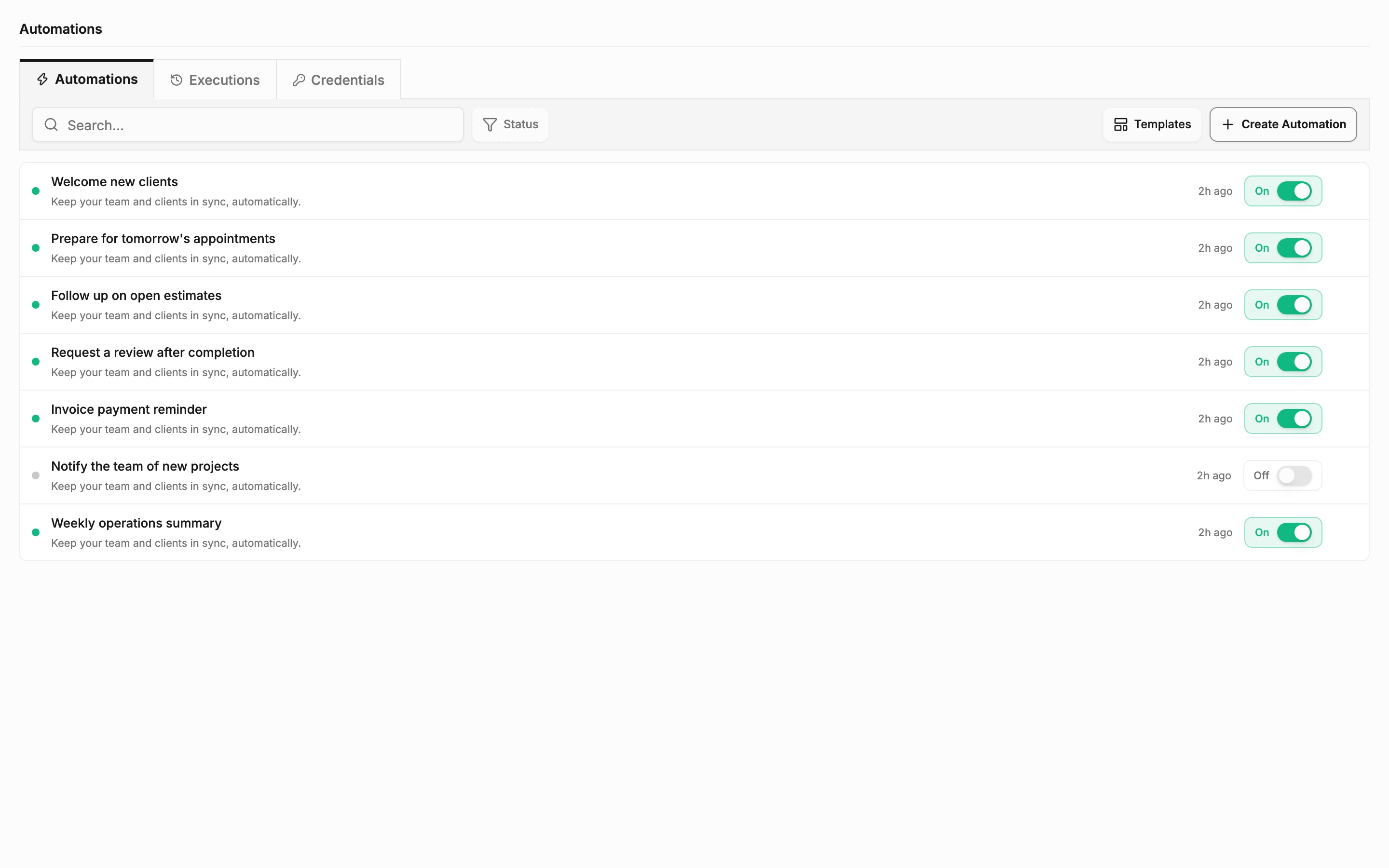This screenshot has height=868, width=1389.
Task: Enable Notify the team of new projects
Action: (1294, 475)
